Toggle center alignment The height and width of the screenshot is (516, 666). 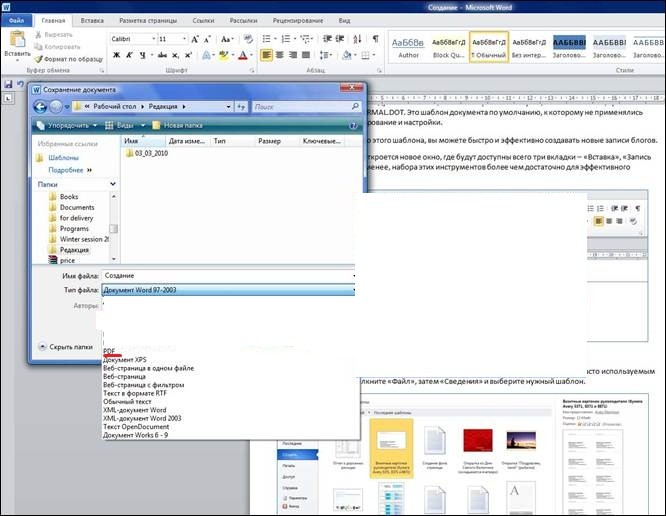(x=279, y=55)
